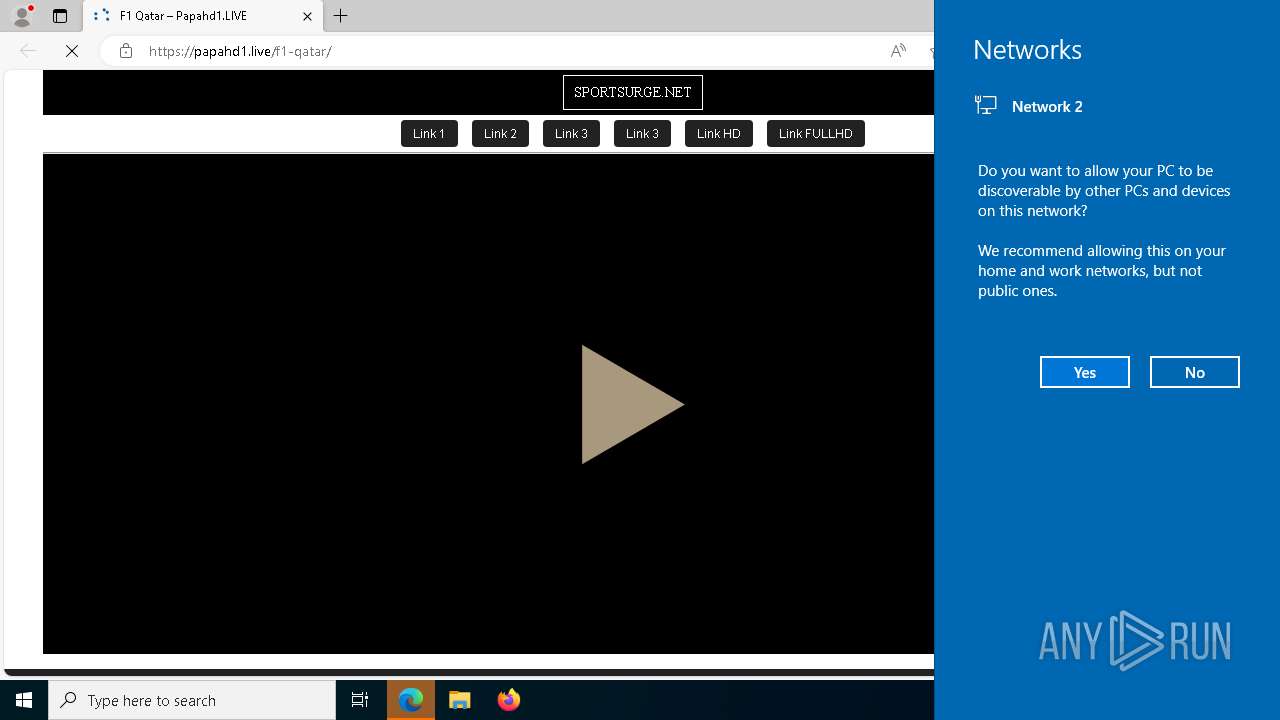This screenshot has height=720, width=1280.
Task: Open Task View from taskbar
Action: [360, 700]
